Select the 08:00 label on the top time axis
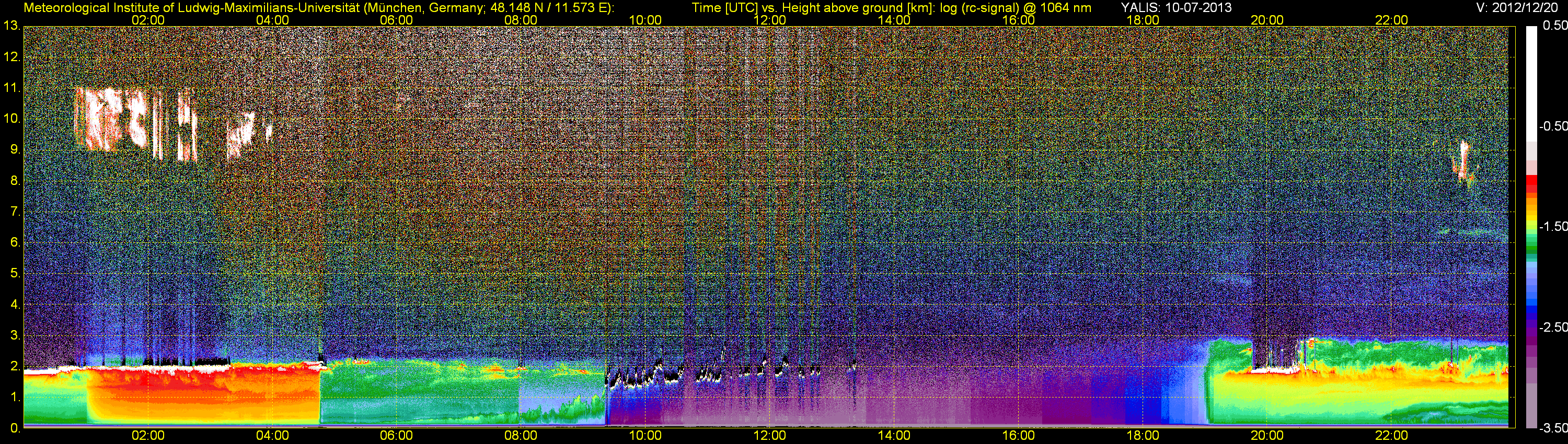 pos(521,20)
